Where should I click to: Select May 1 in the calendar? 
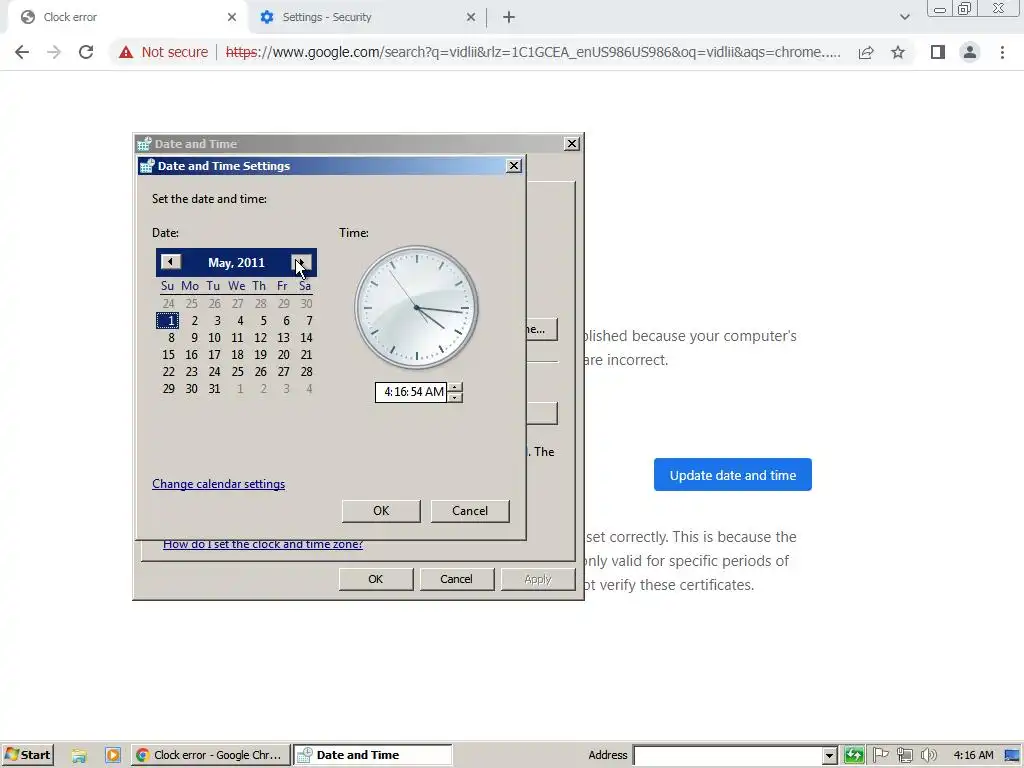(168, 321)
